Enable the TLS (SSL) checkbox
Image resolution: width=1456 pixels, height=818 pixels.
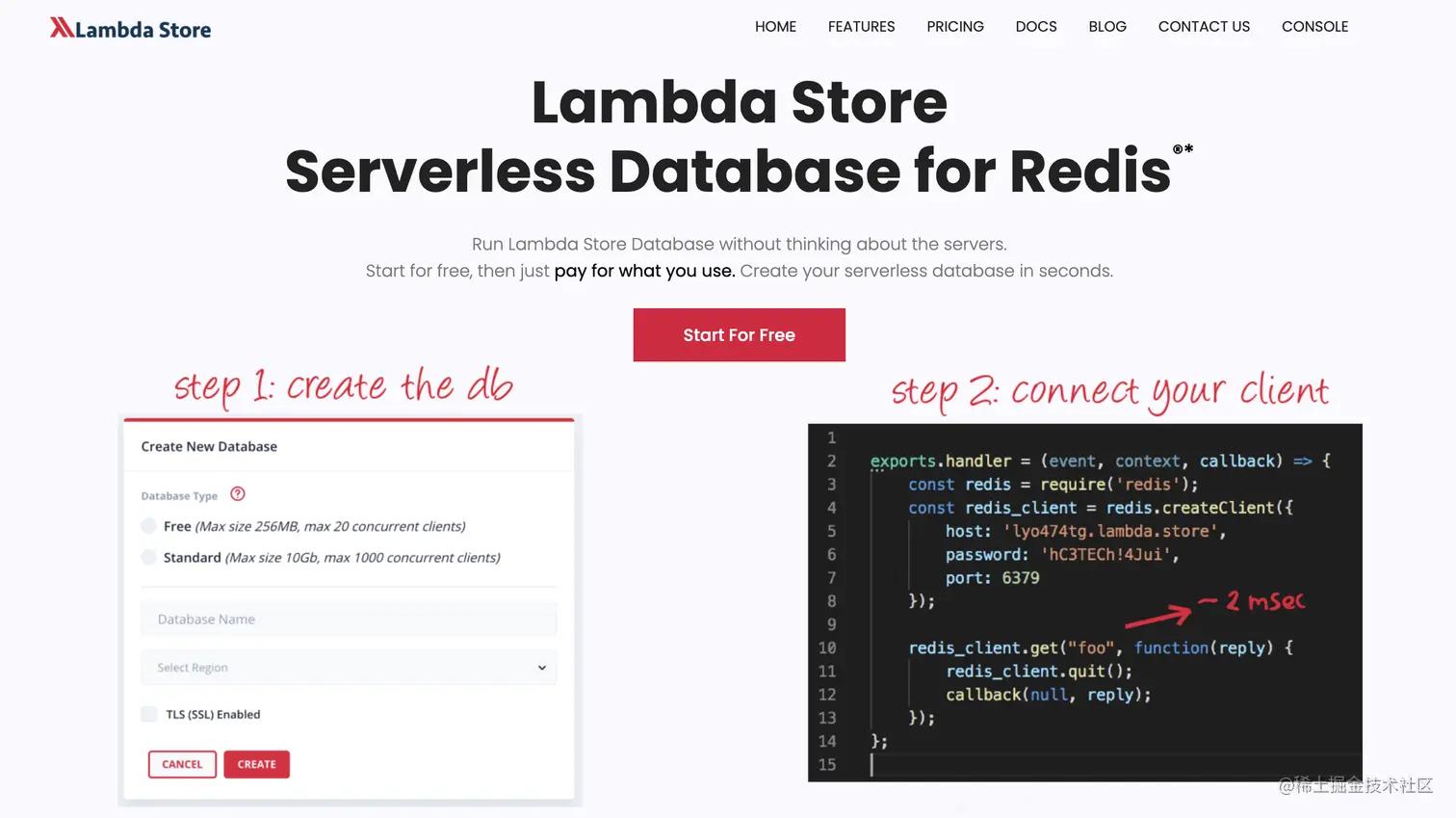(149, 714)
